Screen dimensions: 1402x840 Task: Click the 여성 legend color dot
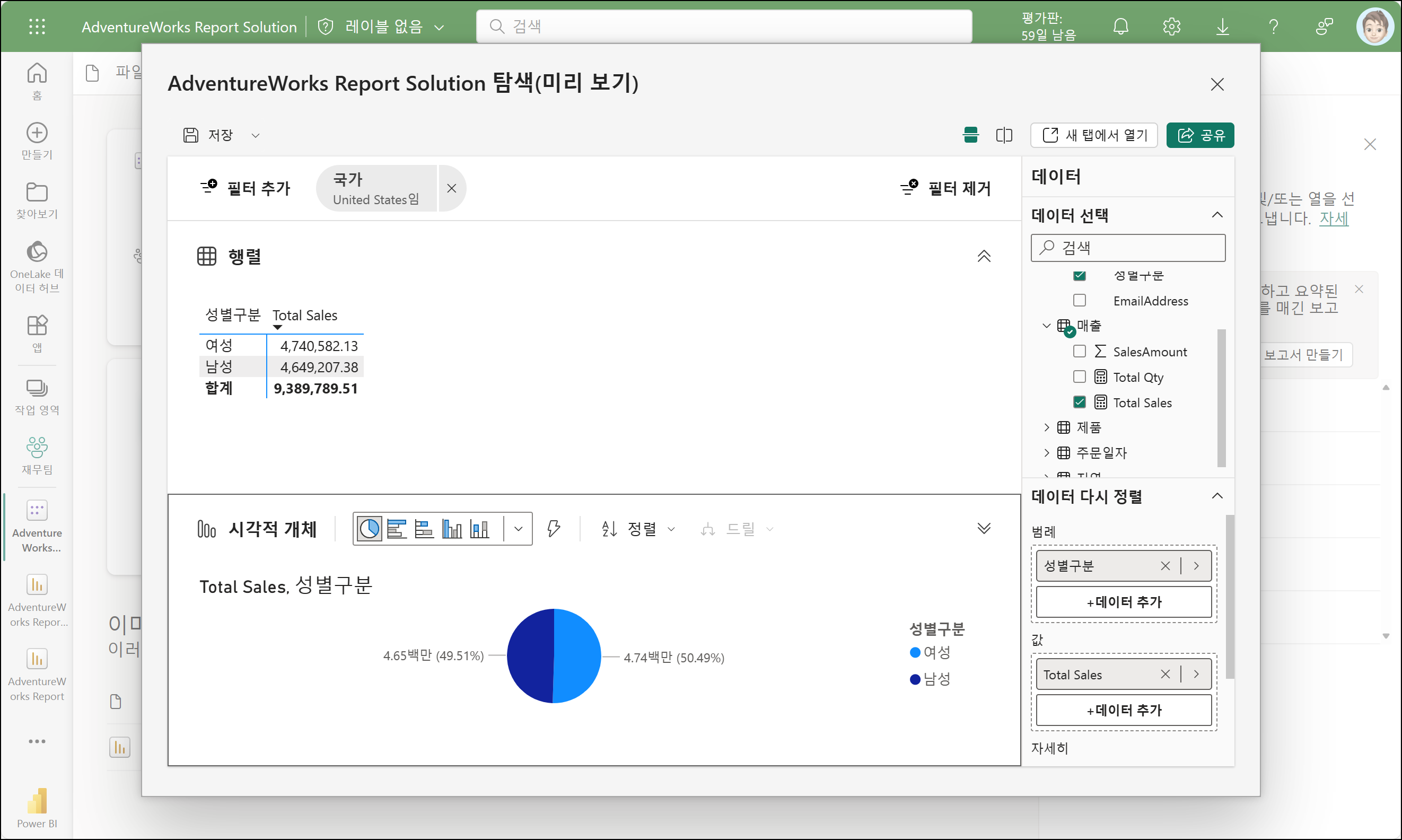(915, 653)
